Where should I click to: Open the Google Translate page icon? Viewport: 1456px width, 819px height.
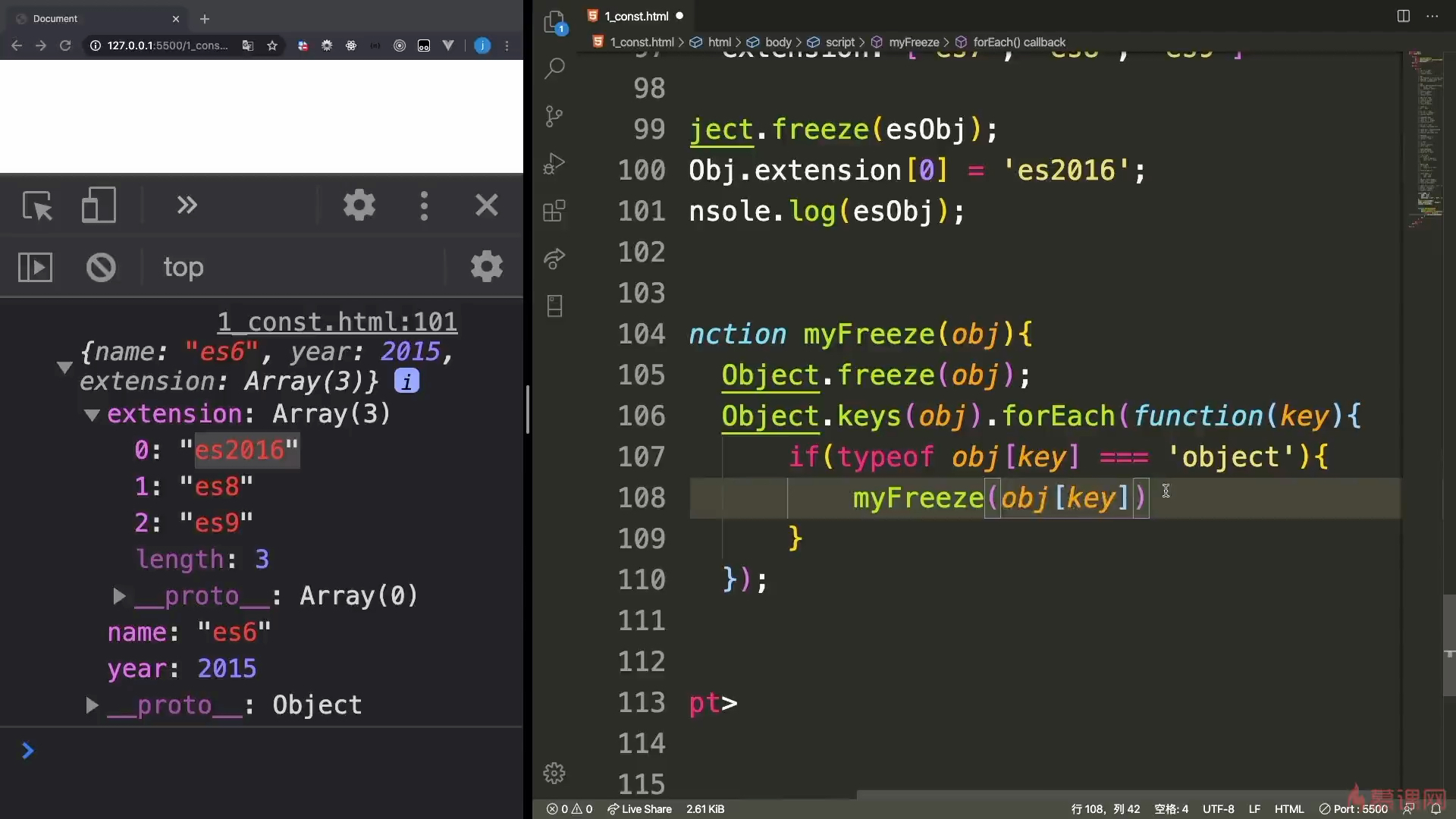pos(248,45)
